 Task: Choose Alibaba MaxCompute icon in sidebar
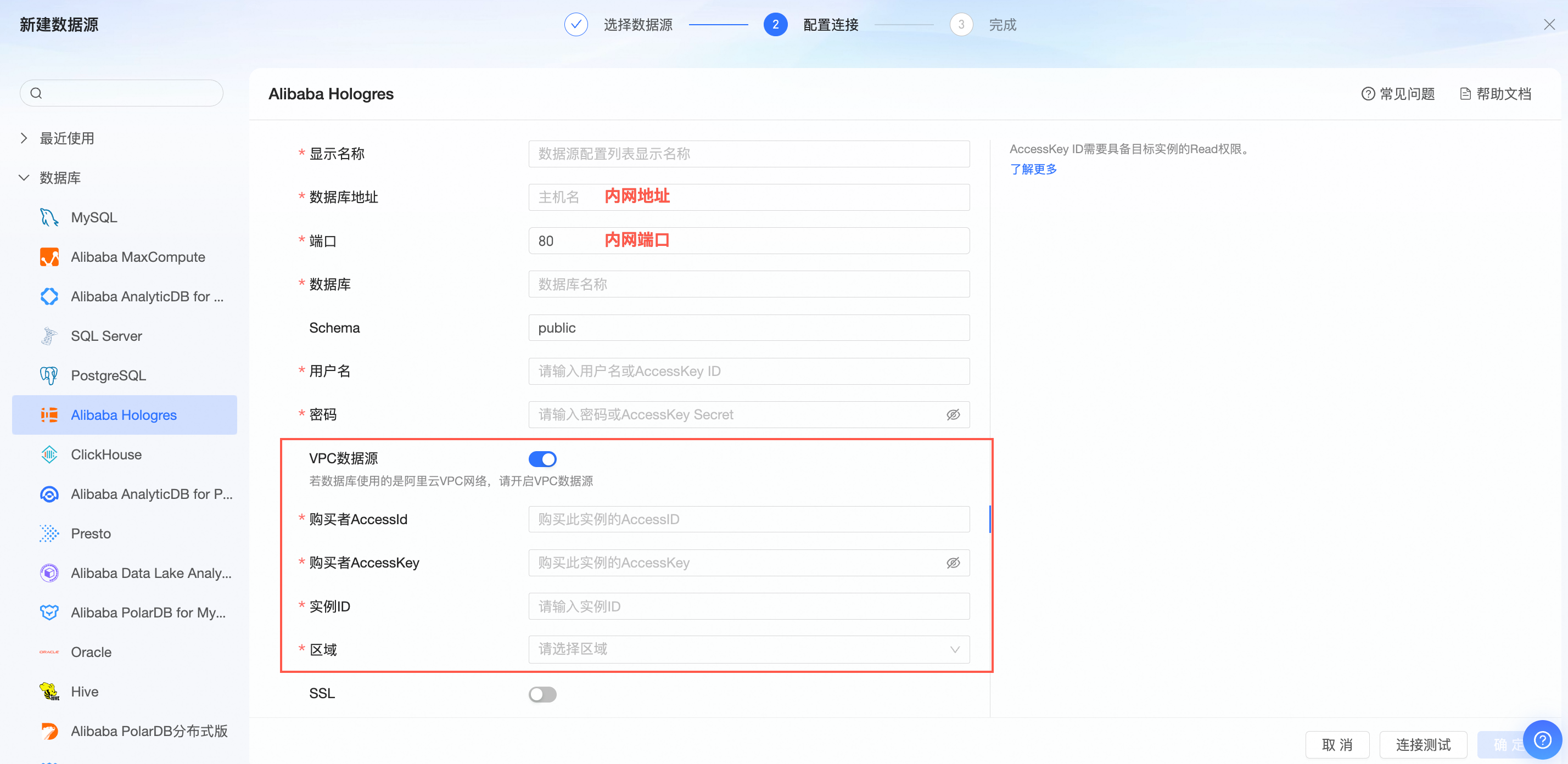pos(49,257)
